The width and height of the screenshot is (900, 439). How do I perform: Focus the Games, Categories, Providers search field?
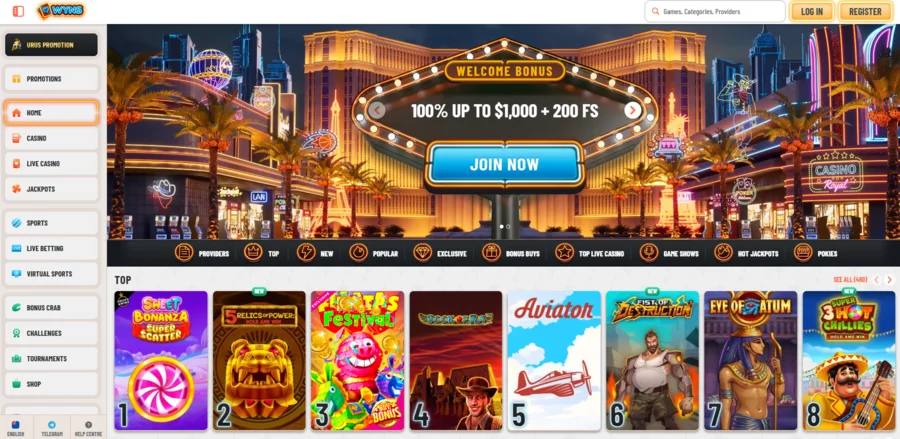pos(715,11)
